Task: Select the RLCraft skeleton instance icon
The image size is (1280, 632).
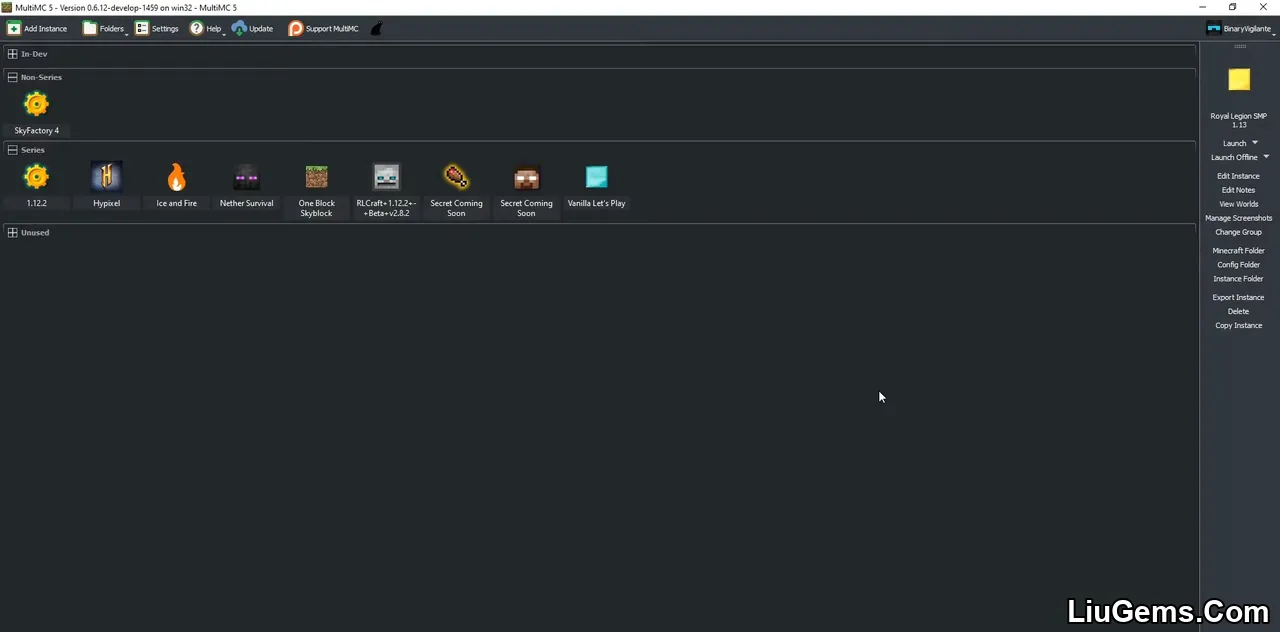Action: (386, 177)
